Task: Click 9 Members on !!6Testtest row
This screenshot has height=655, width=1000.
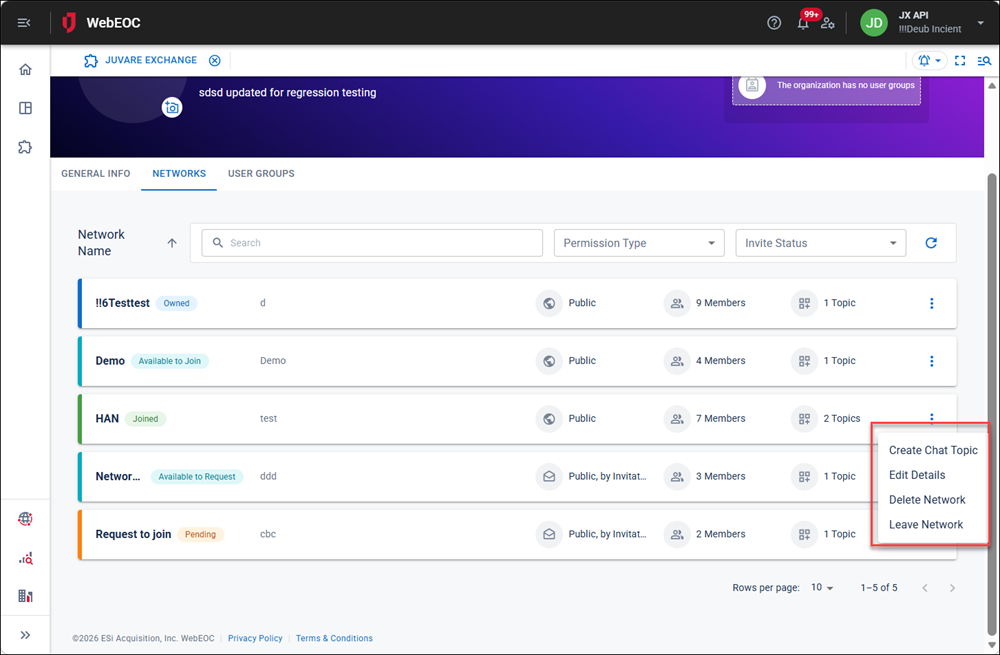Action: (721, 303)
